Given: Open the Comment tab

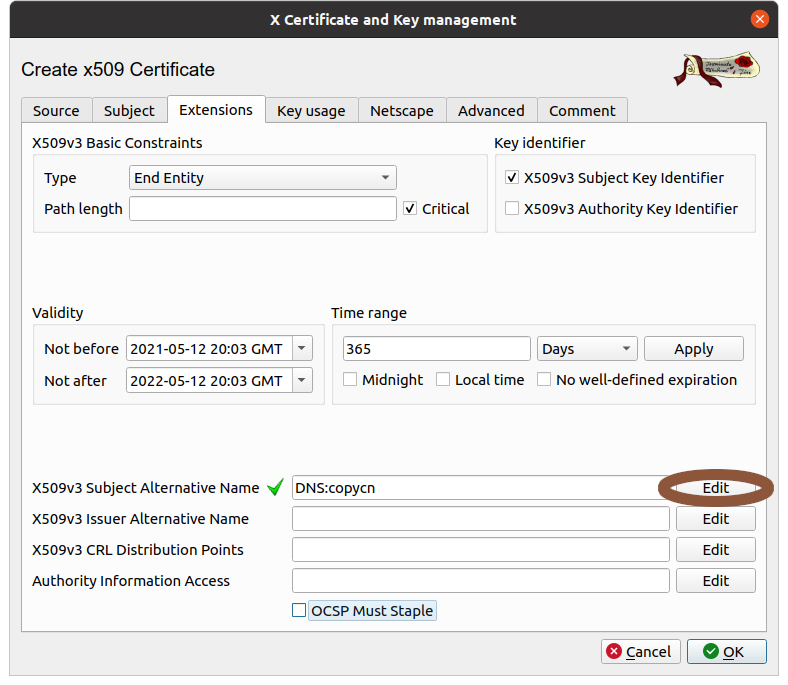Looking at the screenshot, I should pyautogui.click(x=582, y=111).
